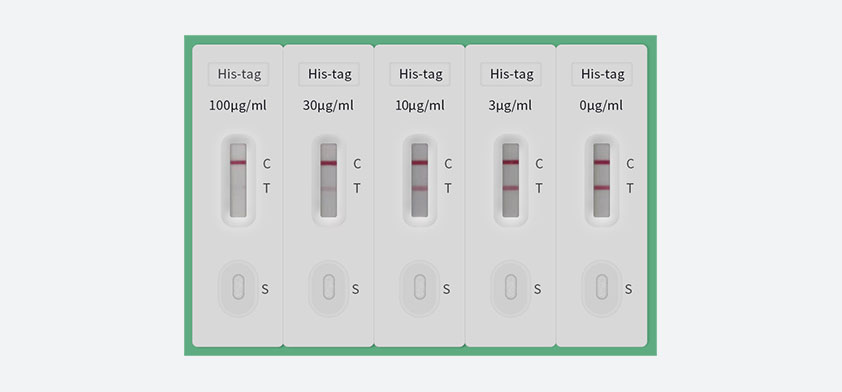Click the His-tag label on 3µg/ml cassette

point(511,74)
